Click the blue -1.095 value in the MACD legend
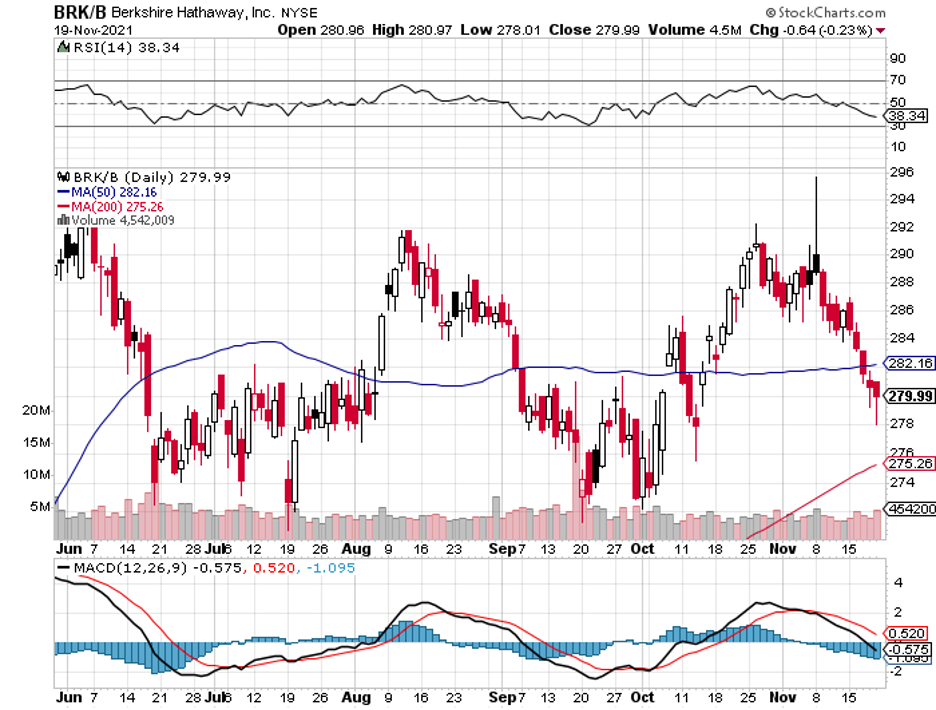The width and height of the screenshot is (936, 710). (331, 567)
